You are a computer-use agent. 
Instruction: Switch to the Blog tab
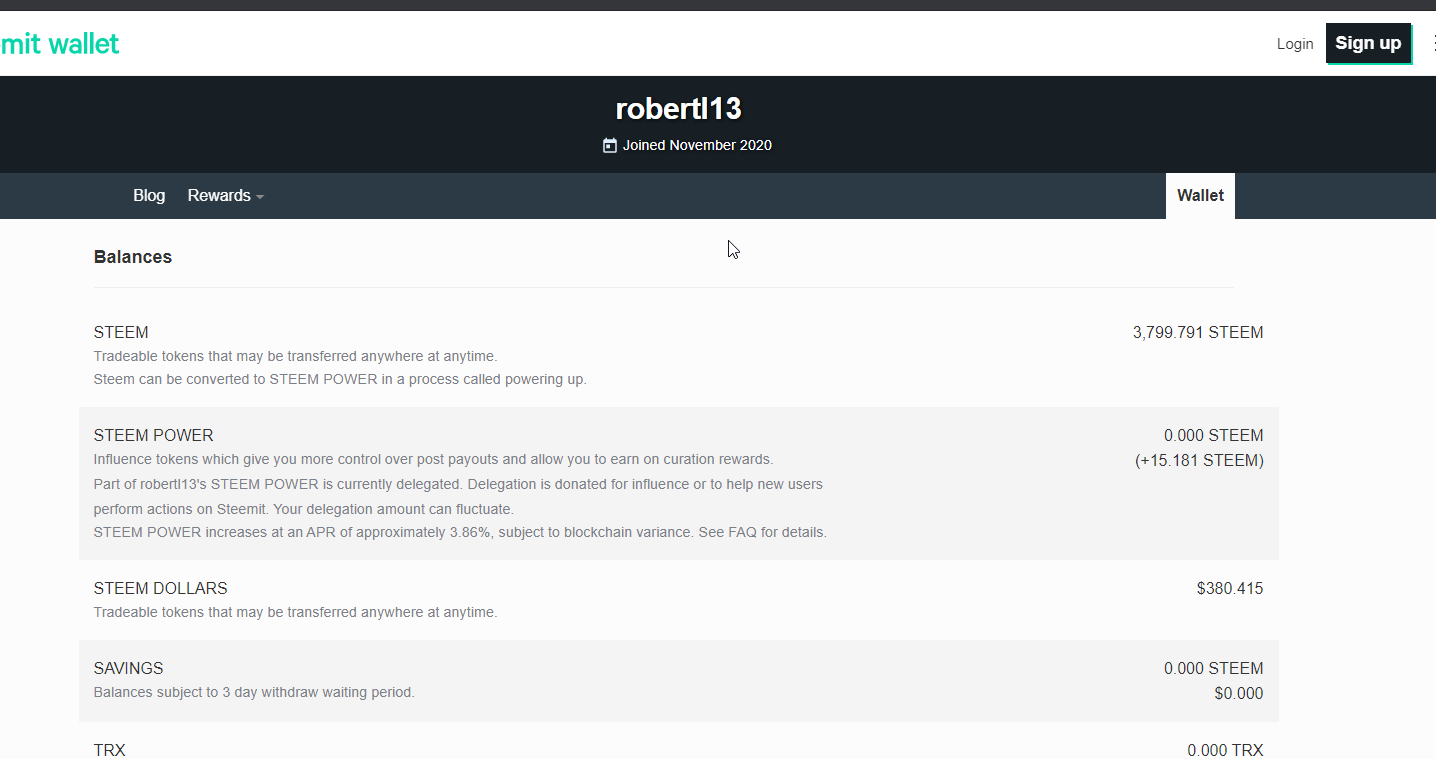(149, 196)
